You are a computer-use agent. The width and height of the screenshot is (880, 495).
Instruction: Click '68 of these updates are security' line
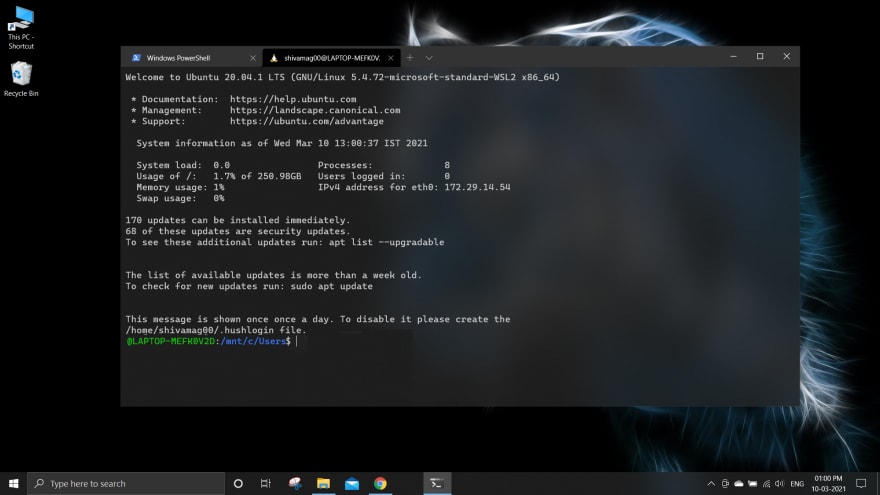237,231
